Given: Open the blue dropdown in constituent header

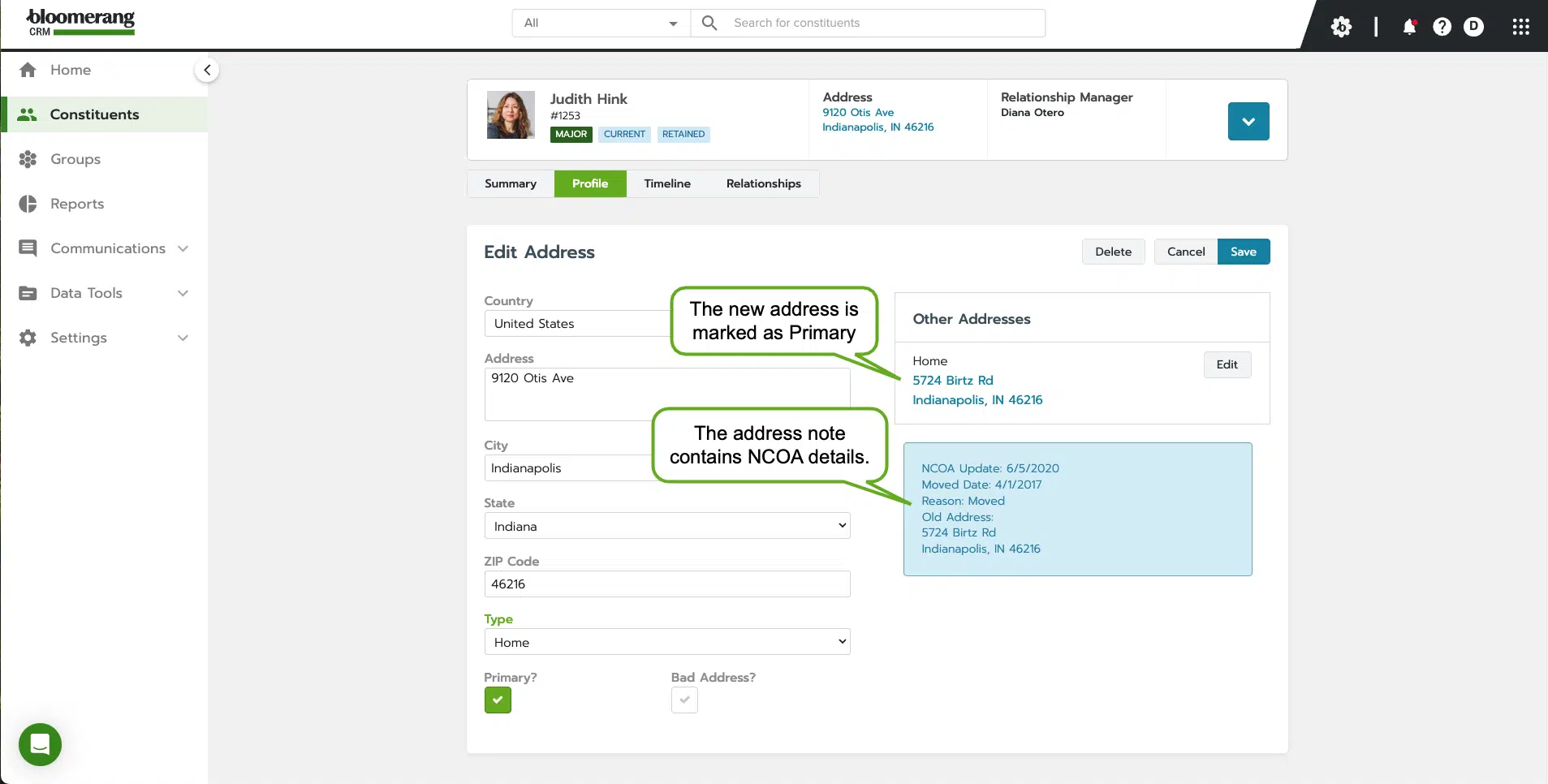Looking at the screenshot, I should pyautogui.click(x=1248, y=120).
